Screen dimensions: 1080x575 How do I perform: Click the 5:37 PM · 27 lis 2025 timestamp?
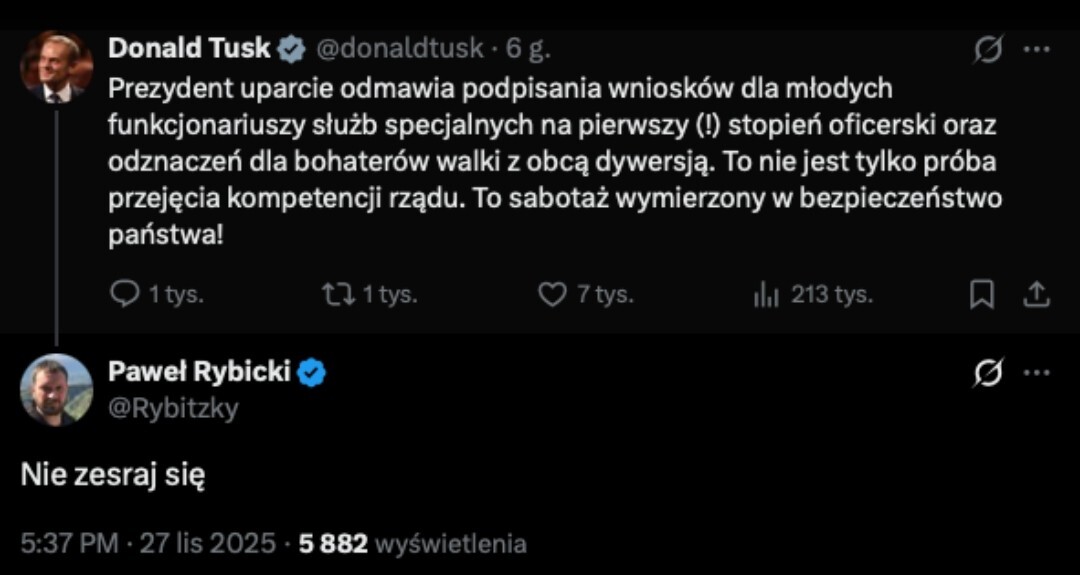[148, 544]
